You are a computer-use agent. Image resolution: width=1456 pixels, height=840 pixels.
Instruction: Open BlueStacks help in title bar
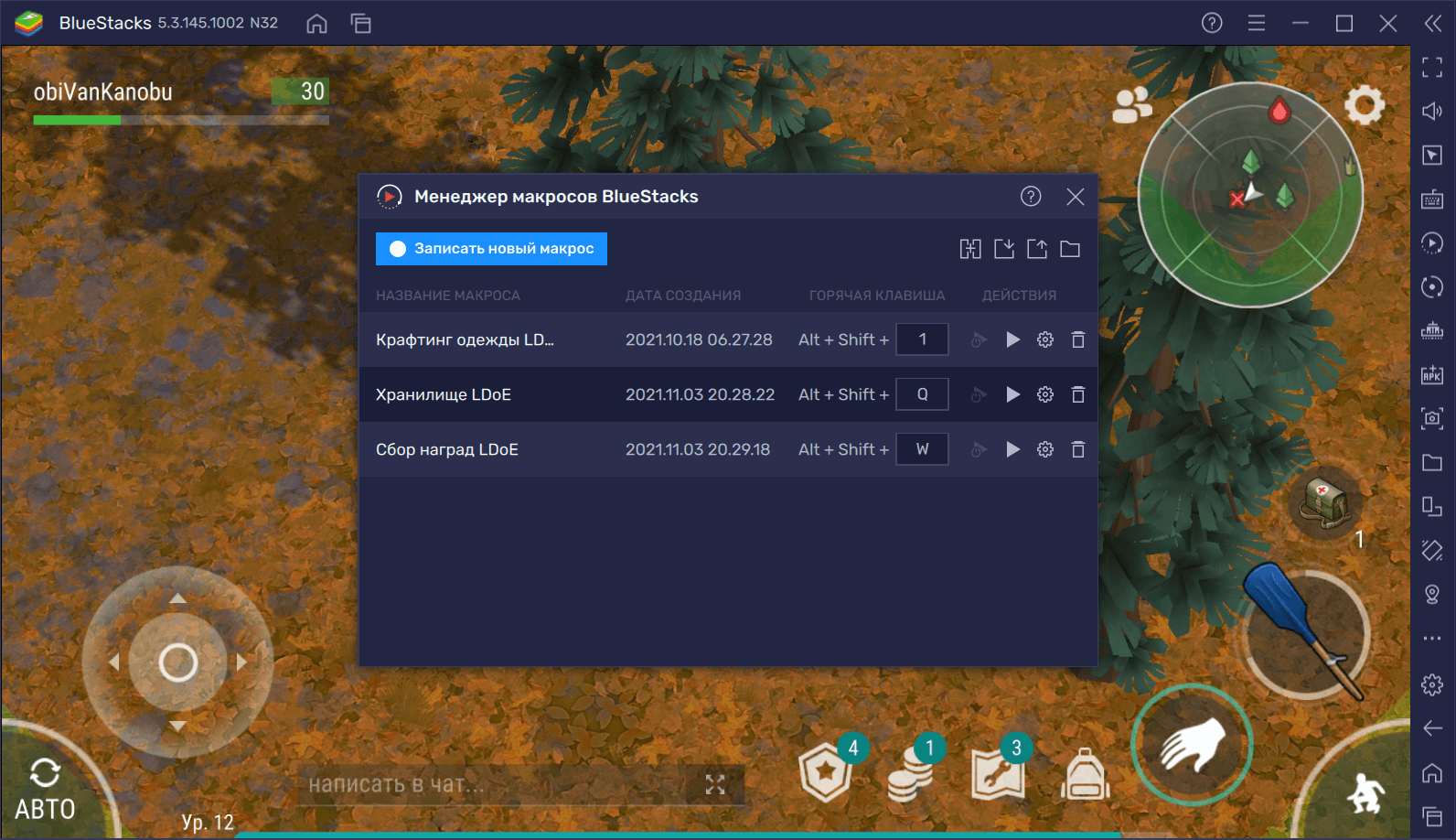point(1212,23)
